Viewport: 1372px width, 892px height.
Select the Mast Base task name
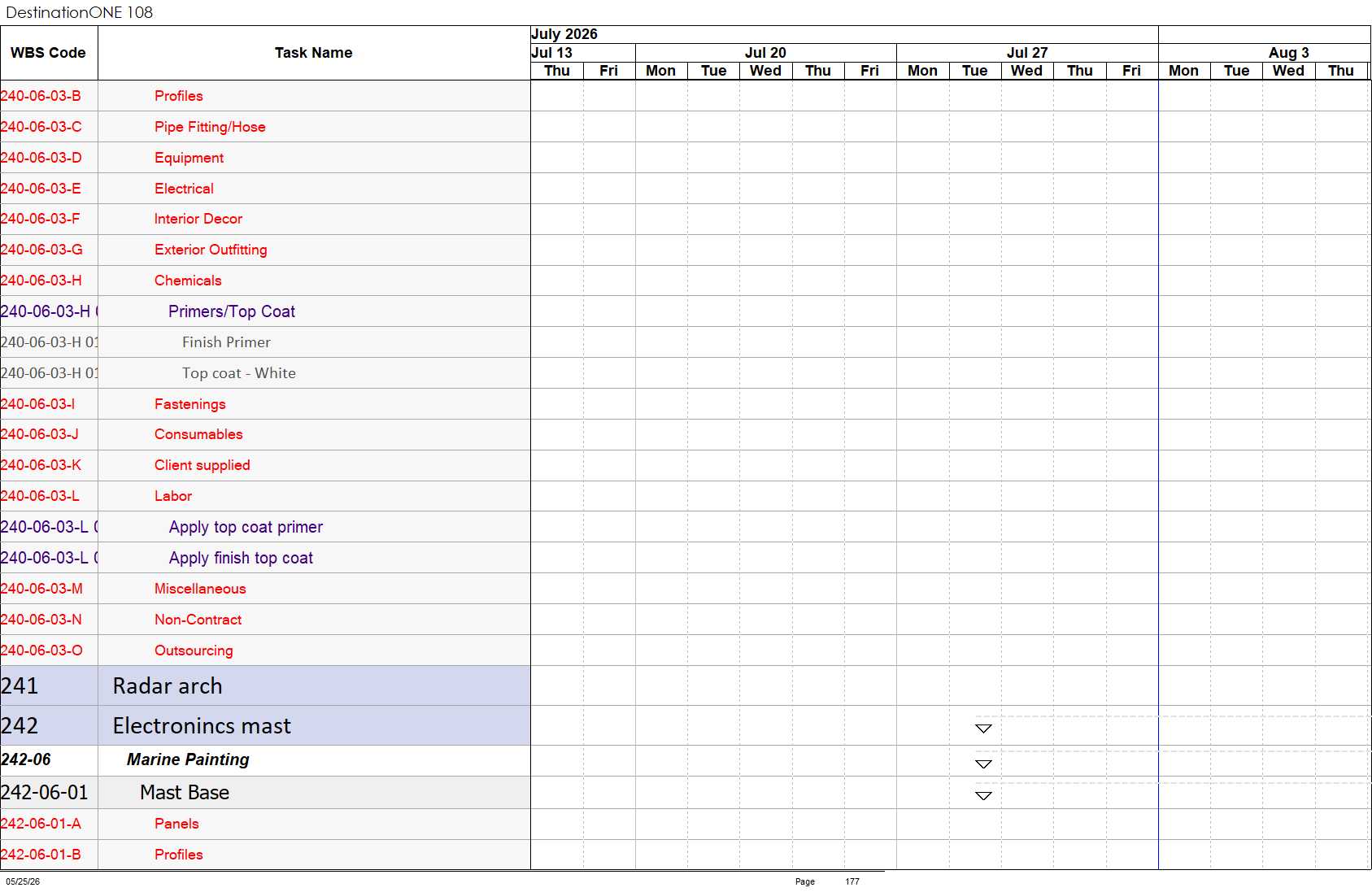[x=185, y=793]
